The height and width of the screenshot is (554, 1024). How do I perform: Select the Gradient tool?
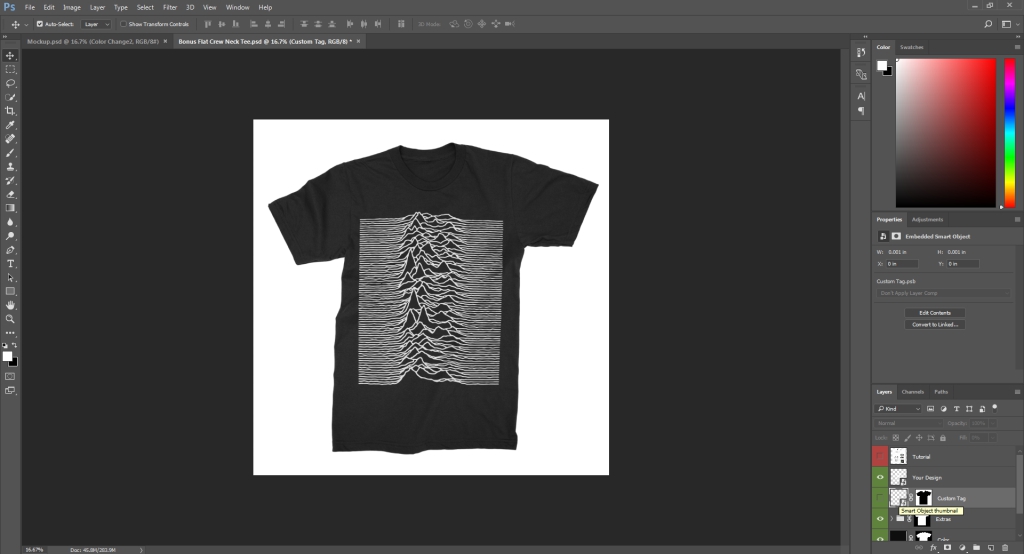click(10, 208)
